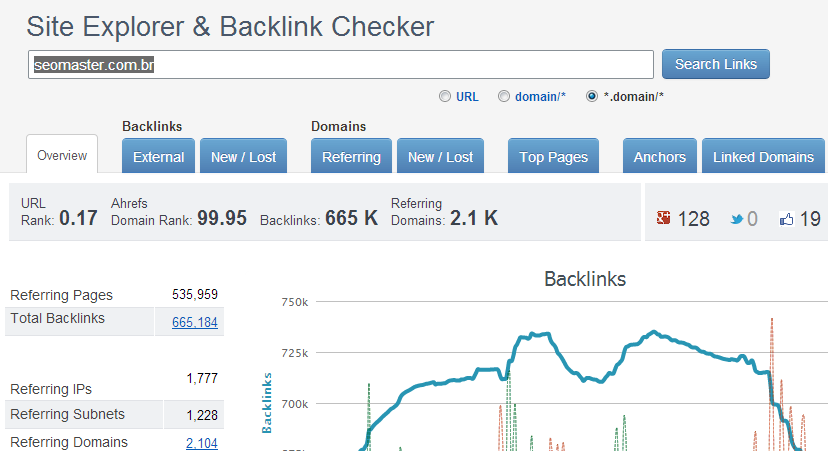Open the Backlinks New / Lost tab
This screenshot has width=828, height=451.
point(243,156)
